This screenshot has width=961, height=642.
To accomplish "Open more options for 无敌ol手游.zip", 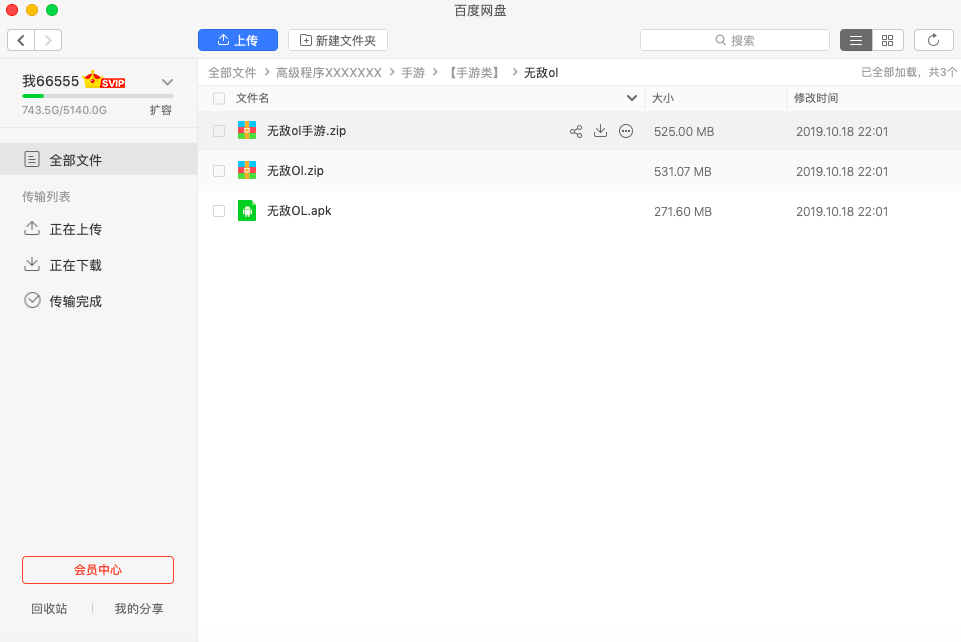I will (626, 131).
